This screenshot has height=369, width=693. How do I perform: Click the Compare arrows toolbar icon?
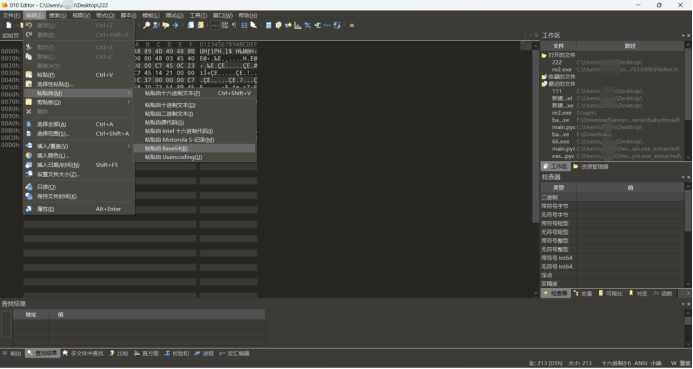(x=288, y=25)
